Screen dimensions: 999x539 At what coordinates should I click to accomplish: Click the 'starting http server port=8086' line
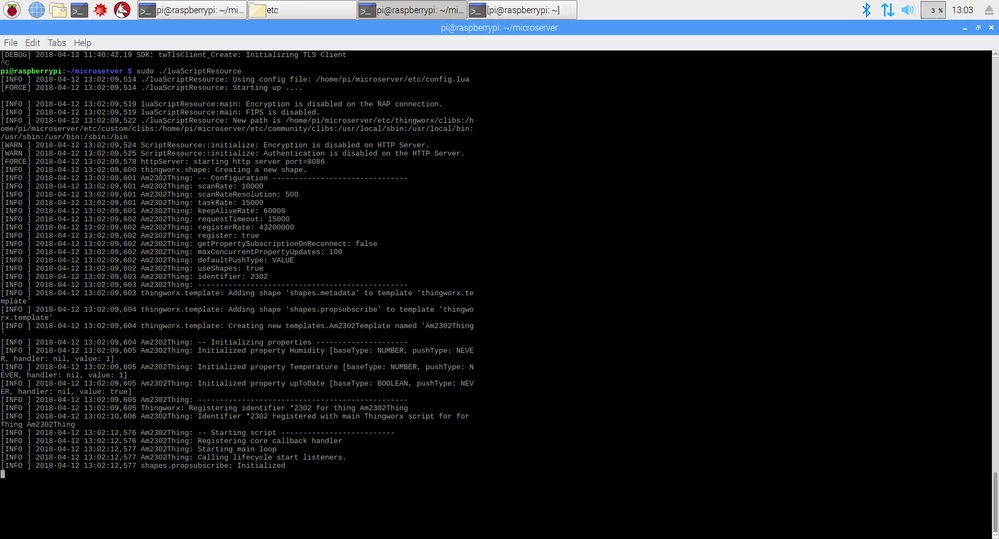coord(162,161)
